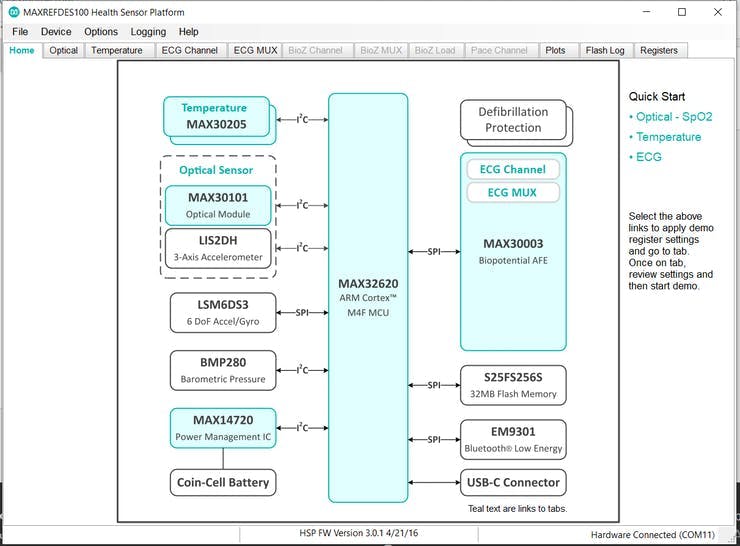Click the ECG quick start link

coord(648,157)
